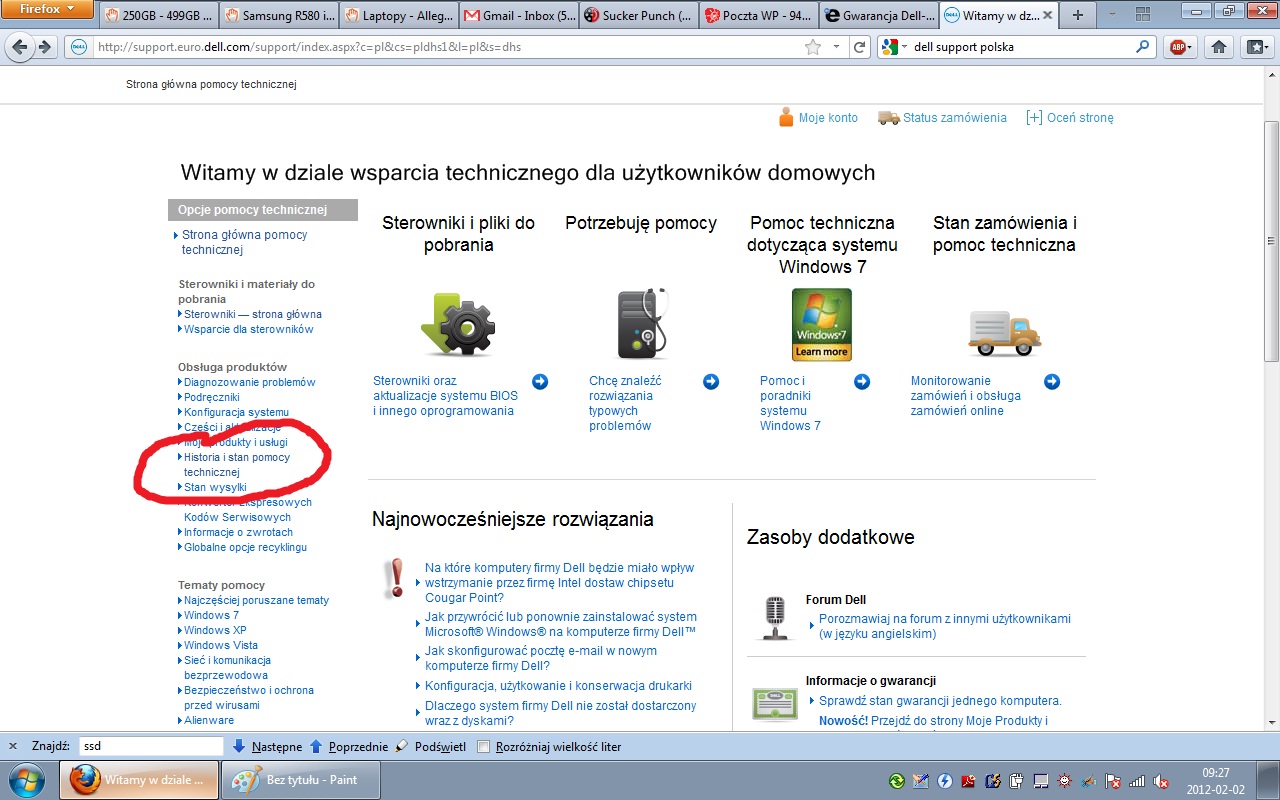Image resolution: width=1280 pixels, height=800 pixels.
Task: Click the Podświetl highlight button
Action: tap(431, 747)
